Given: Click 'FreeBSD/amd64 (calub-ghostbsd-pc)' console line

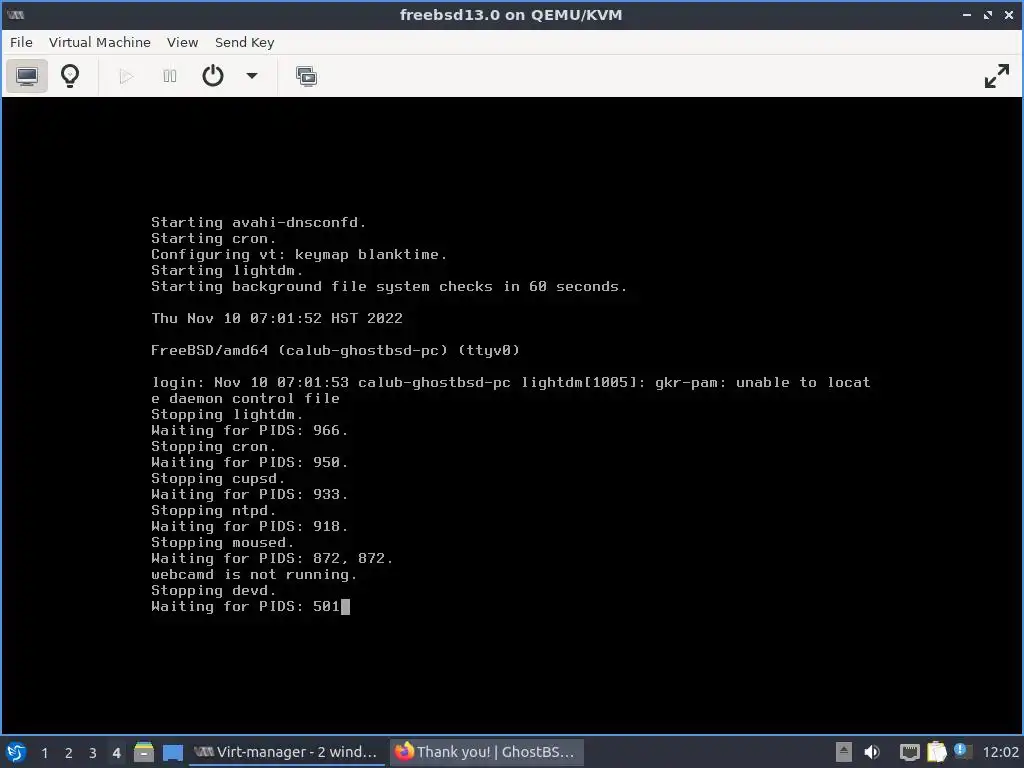Looking at the screenshot, I should pyautogui.click(x=335, y=351).
